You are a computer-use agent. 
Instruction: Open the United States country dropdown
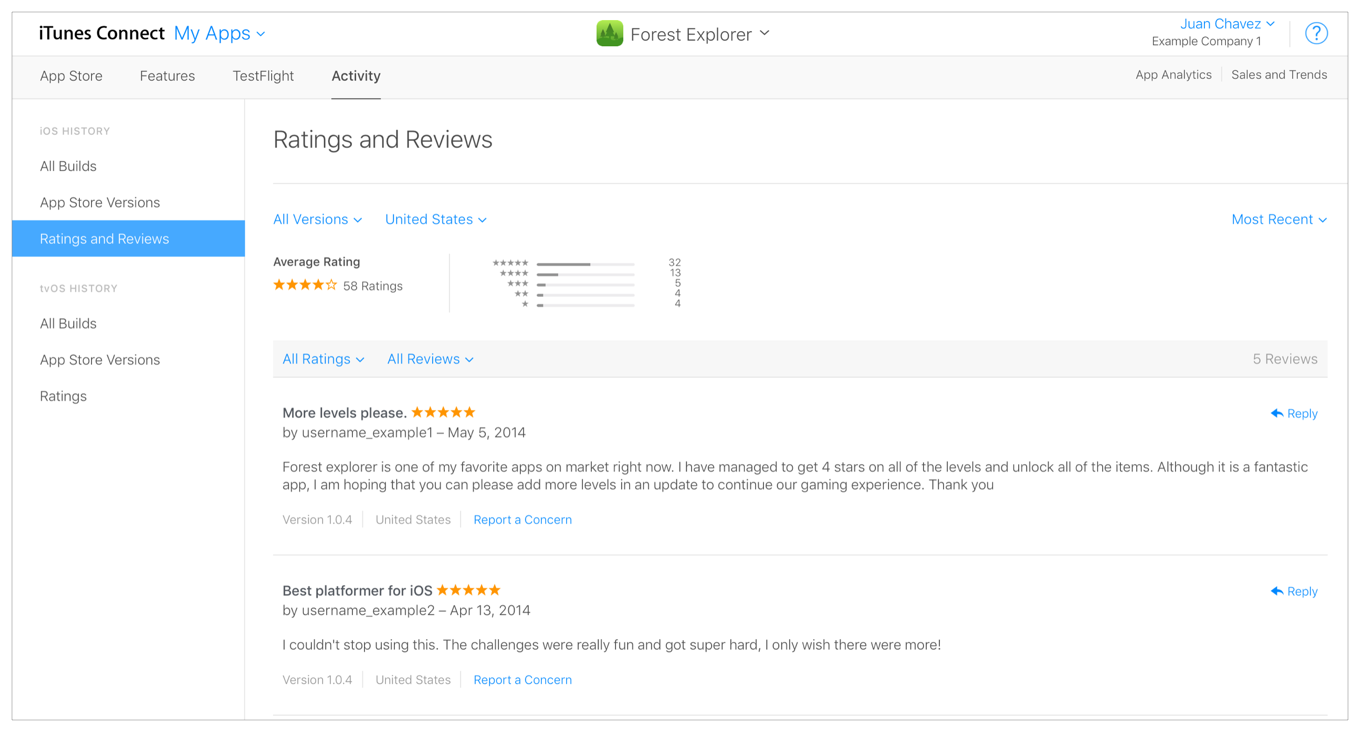435,219
